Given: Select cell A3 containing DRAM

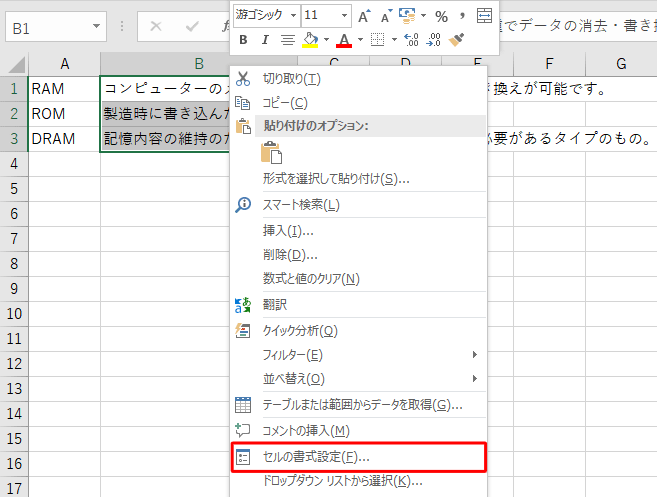Looking at the screenshot, I should coord(64,139).
